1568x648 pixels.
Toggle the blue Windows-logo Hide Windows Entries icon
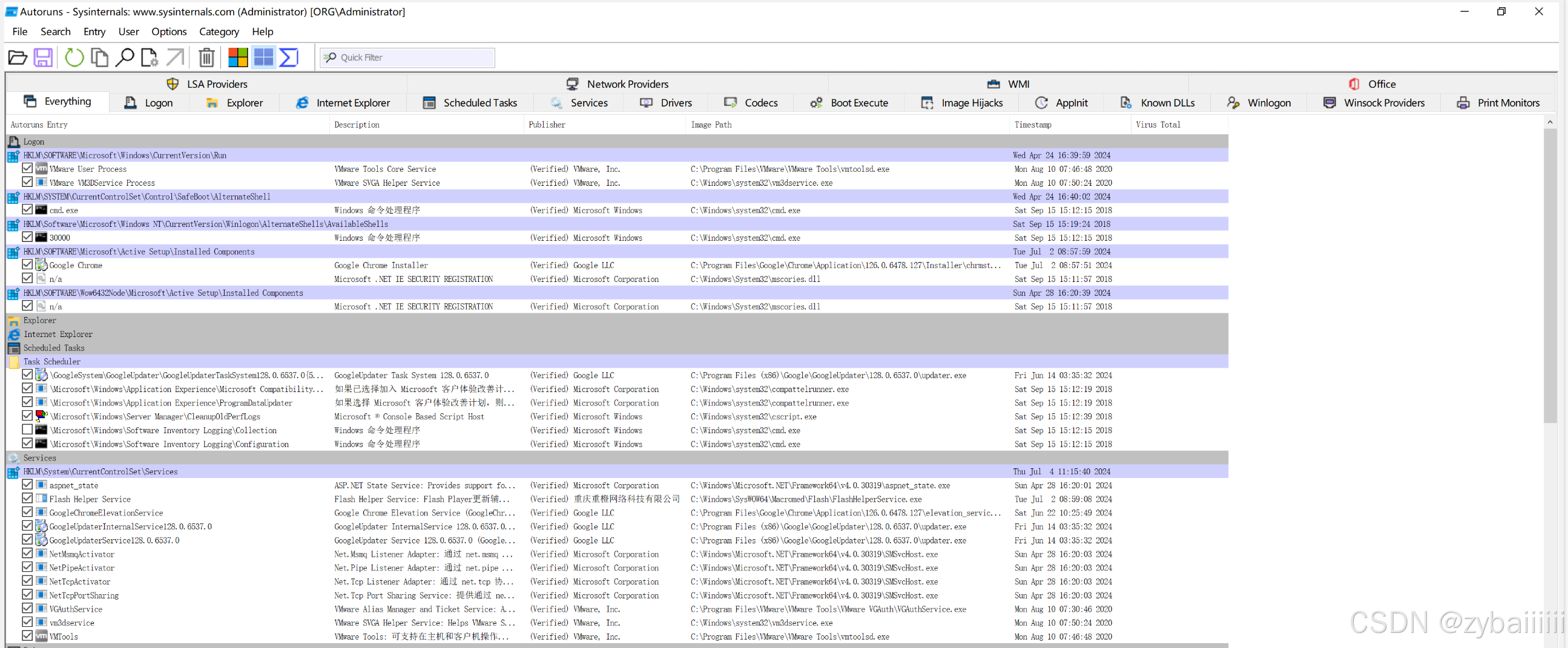(x=263, y=57)
